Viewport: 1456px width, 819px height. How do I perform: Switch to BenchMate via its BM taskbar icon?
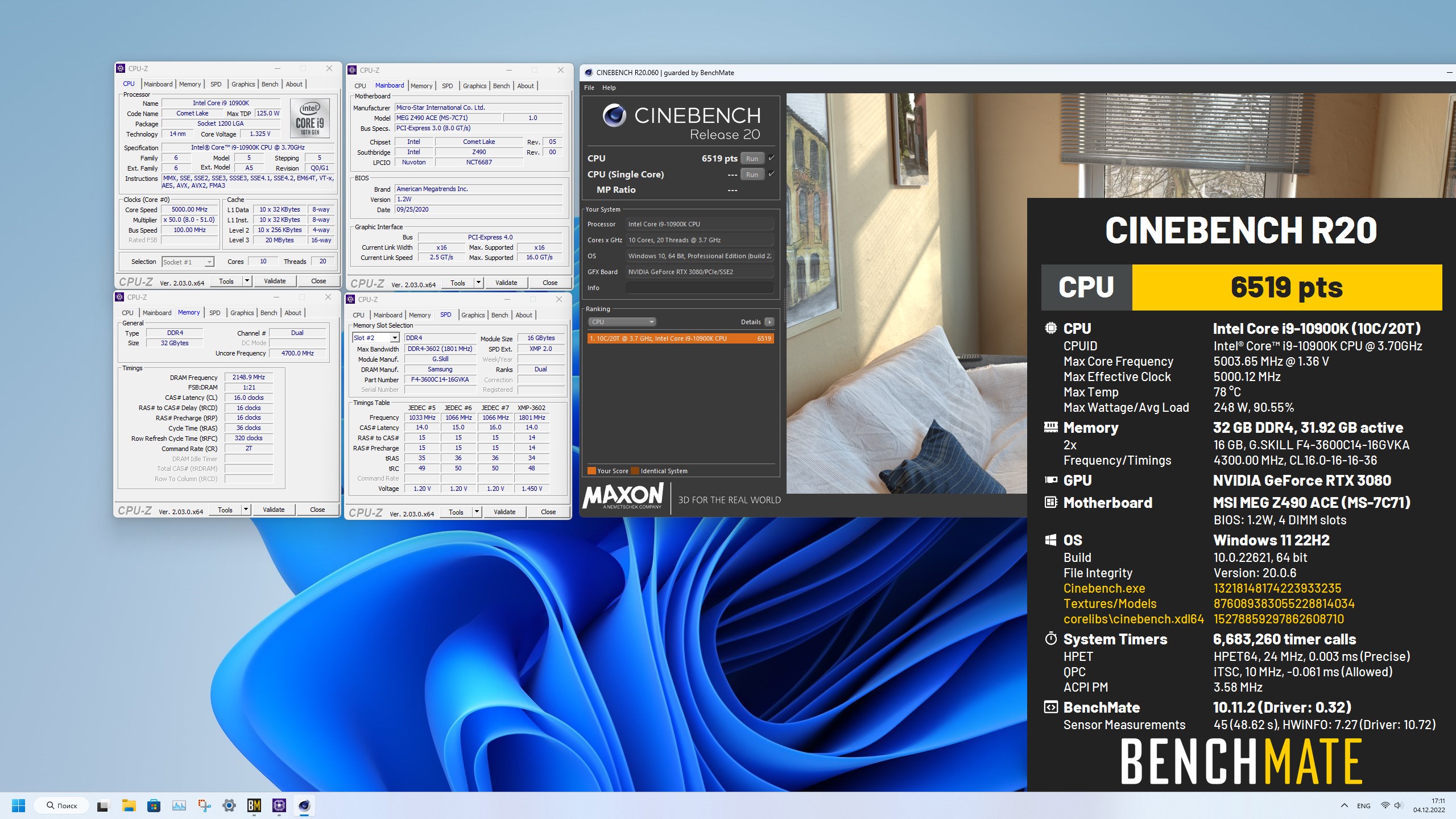click(254, 805)
